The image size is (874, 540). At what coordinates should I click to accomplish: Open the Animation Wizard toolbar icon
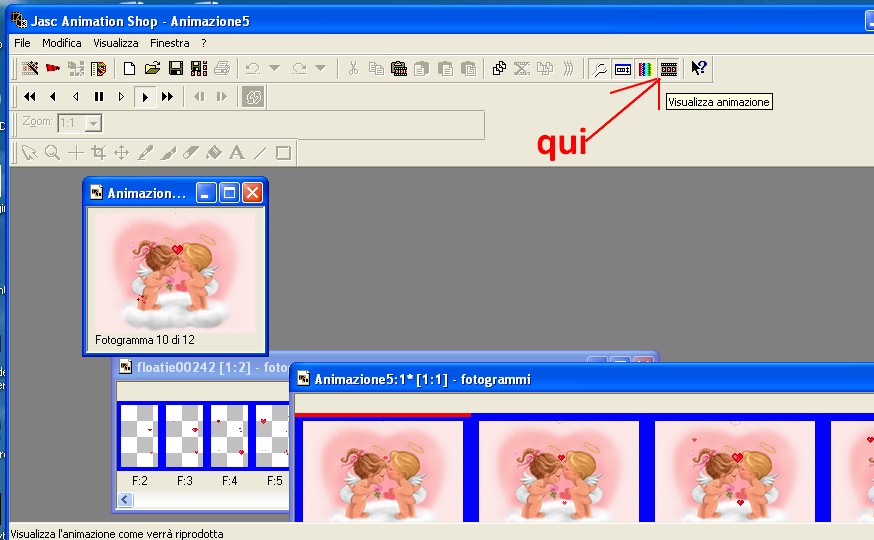tap(30, 69)
